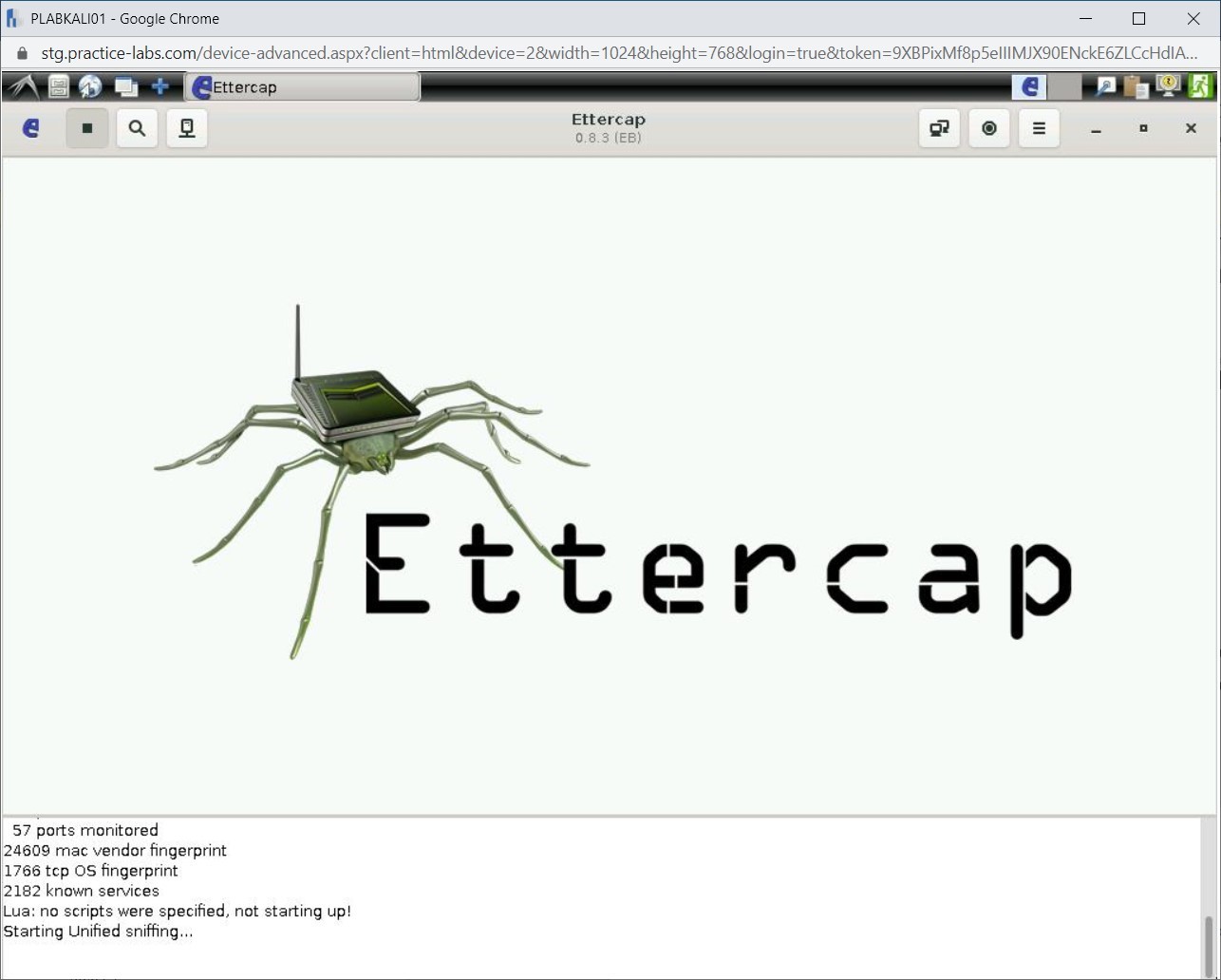
Task: Open the MITM attacks menu with two-computers icon
Action: [938, 128]
